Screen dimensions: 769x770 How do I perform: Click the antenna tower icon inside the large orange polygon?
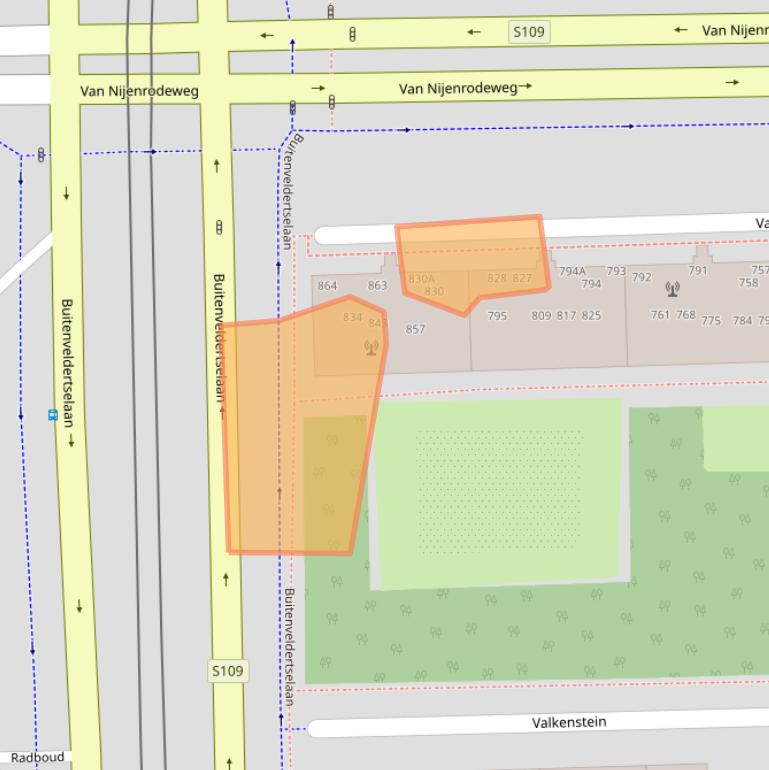[371, 348]
